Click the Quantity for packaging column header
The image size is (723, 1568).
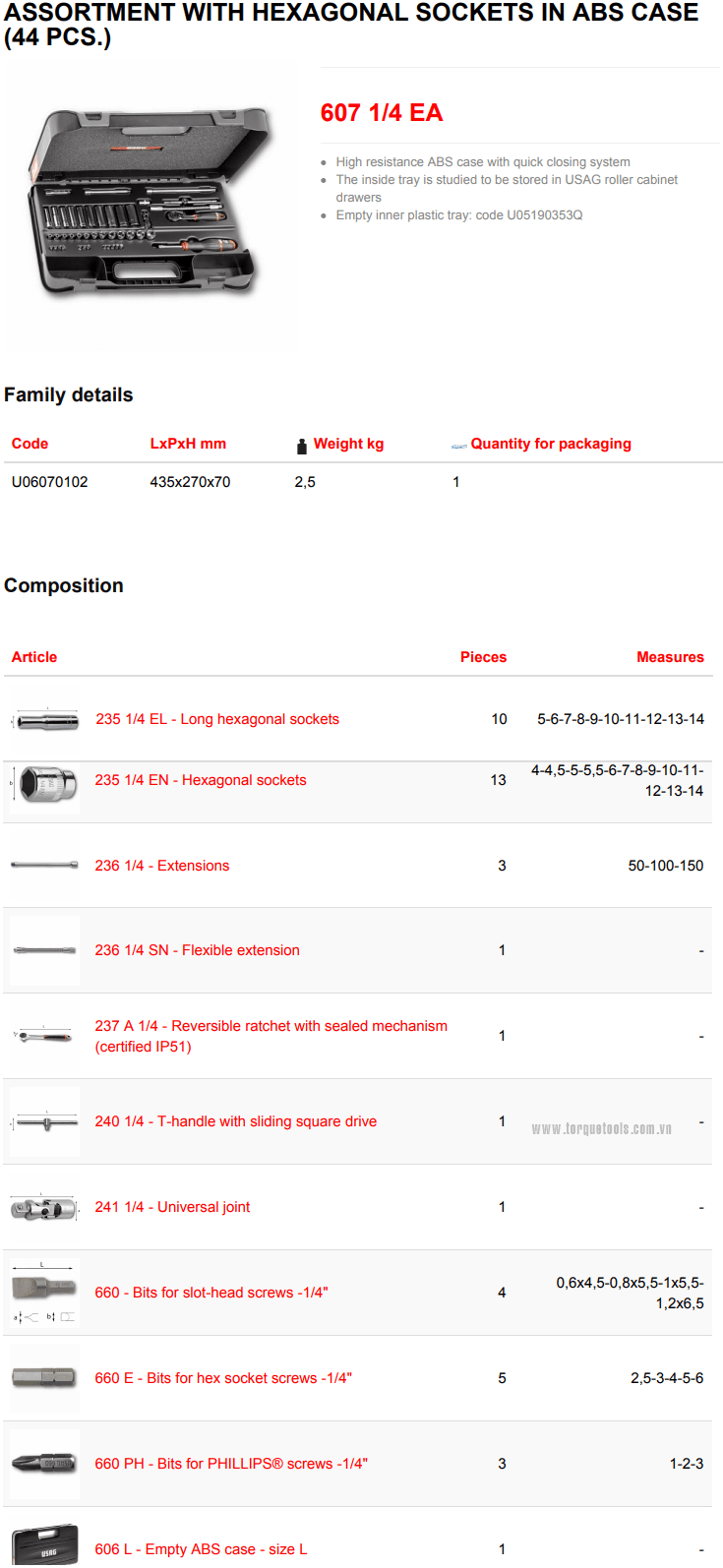click(x=551, y=444)
